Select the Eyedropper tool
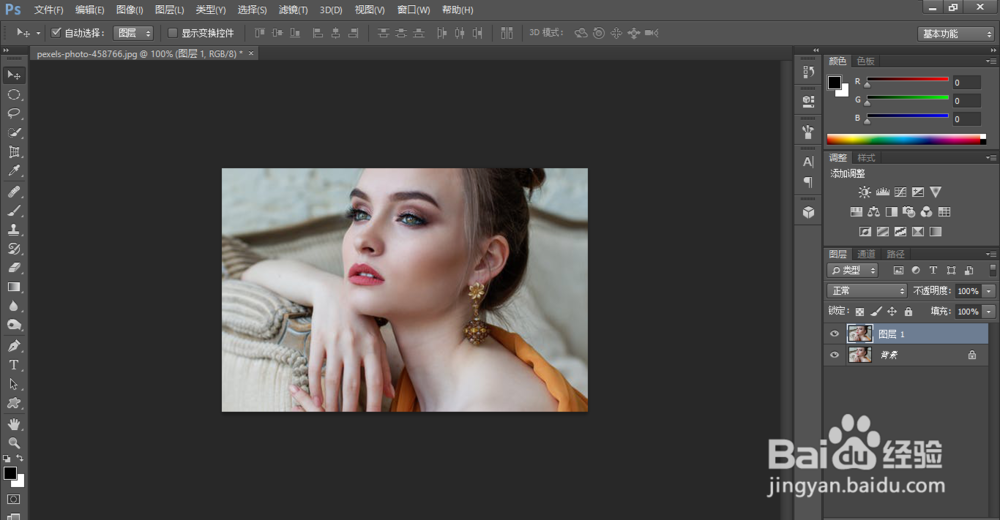This screenshot has height=520, width=1000. (x=14, y=171)
